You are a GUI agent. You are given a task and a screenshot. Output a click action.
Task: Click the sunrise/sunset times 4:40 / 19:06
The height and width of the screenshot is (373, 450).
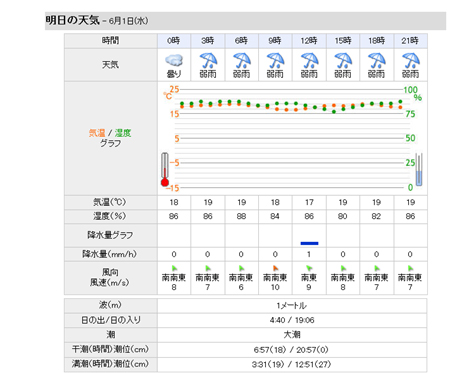[x=292, y=320]
